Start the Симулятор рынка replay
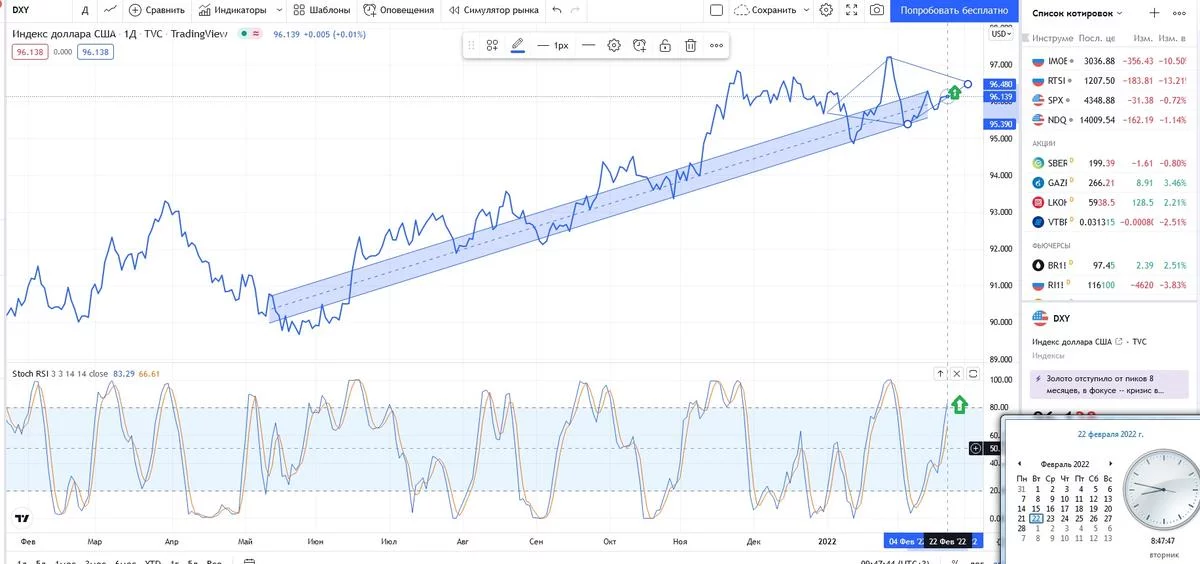 coord(492,10)
